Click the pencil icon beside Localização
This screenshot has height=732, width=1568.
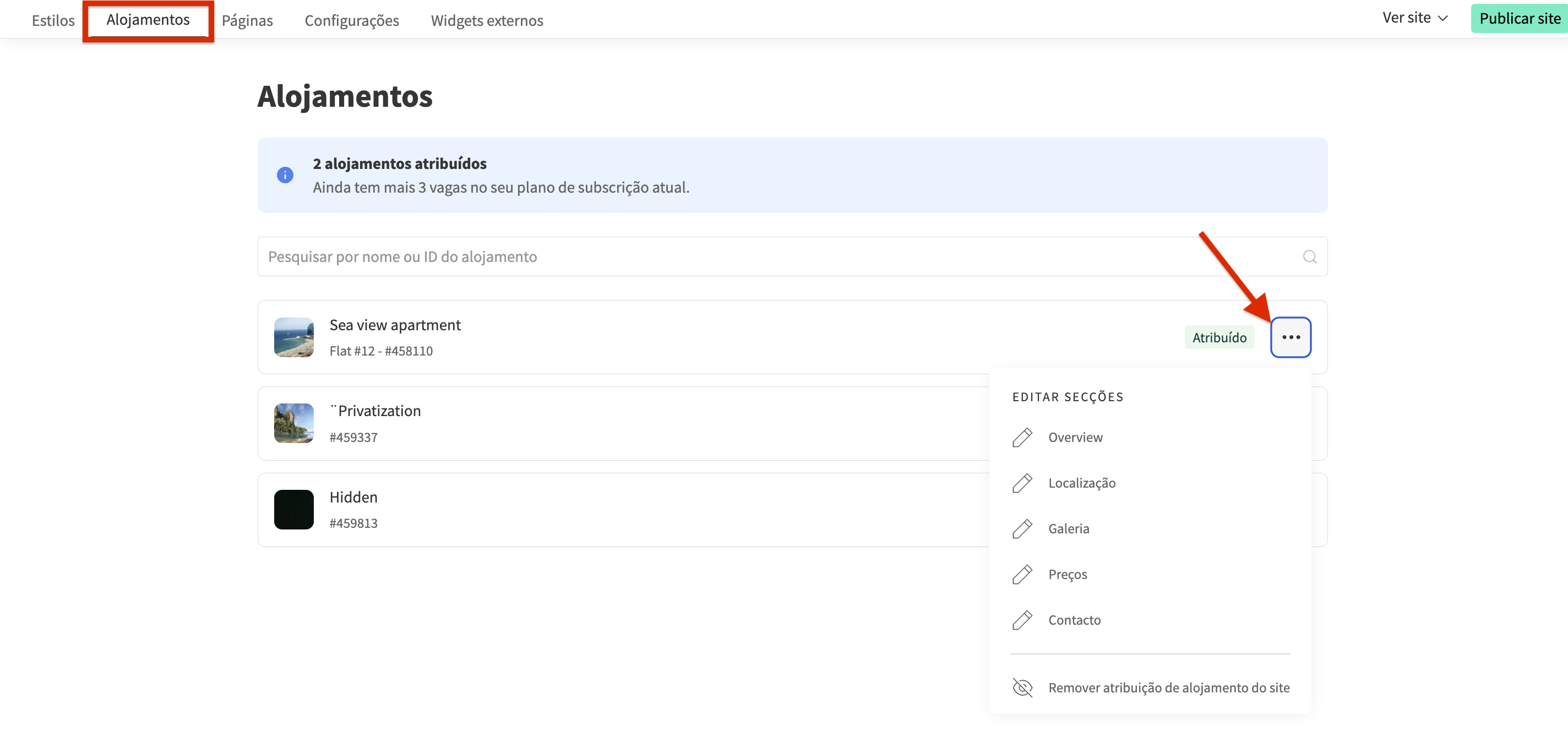(1022, 483)
